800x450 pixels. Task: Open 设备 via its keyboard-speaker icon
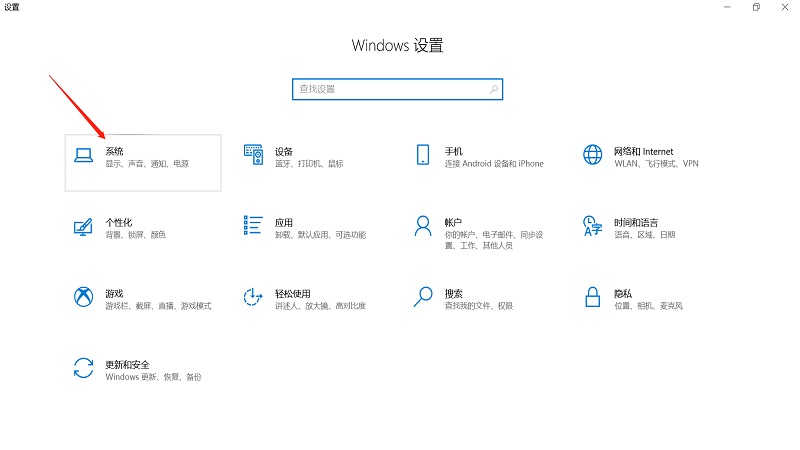253,155
